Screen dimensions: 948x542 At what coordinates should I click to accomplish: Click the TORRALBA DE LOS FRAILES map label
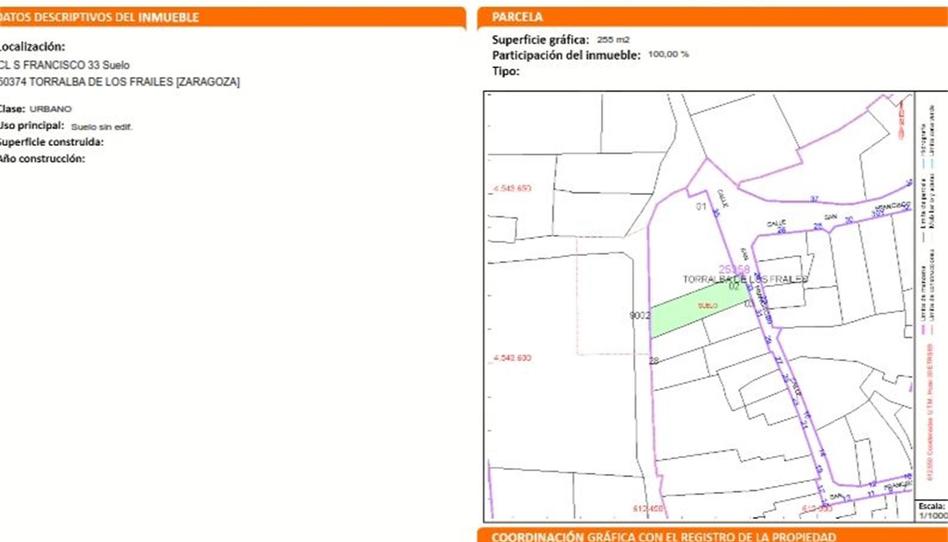coord(744,279)
